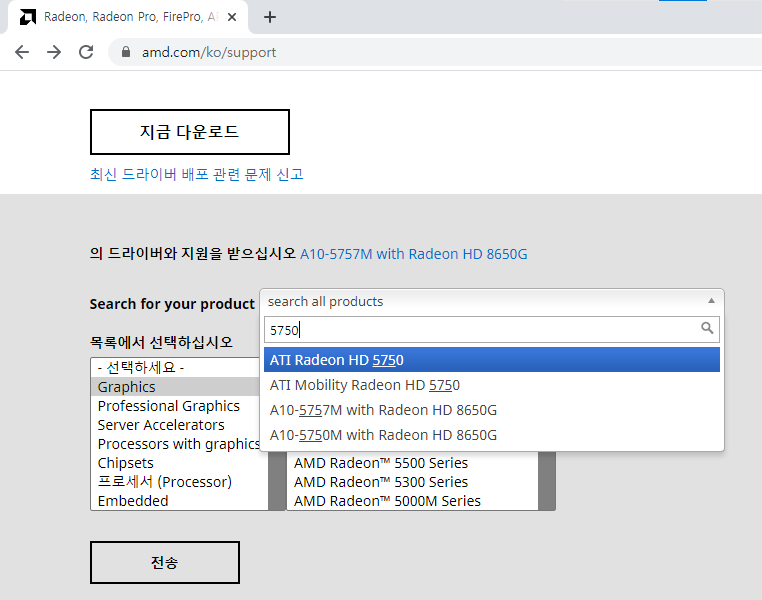Image resolution: width=762 pixels, height=600 pixels.
Task: Select Server Accelerators category
Action: [175, 425]
